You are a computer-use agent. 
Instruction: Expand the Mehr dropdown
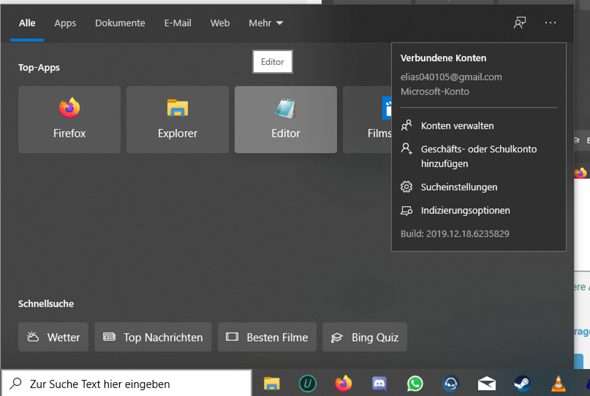(x=266, y=23)
